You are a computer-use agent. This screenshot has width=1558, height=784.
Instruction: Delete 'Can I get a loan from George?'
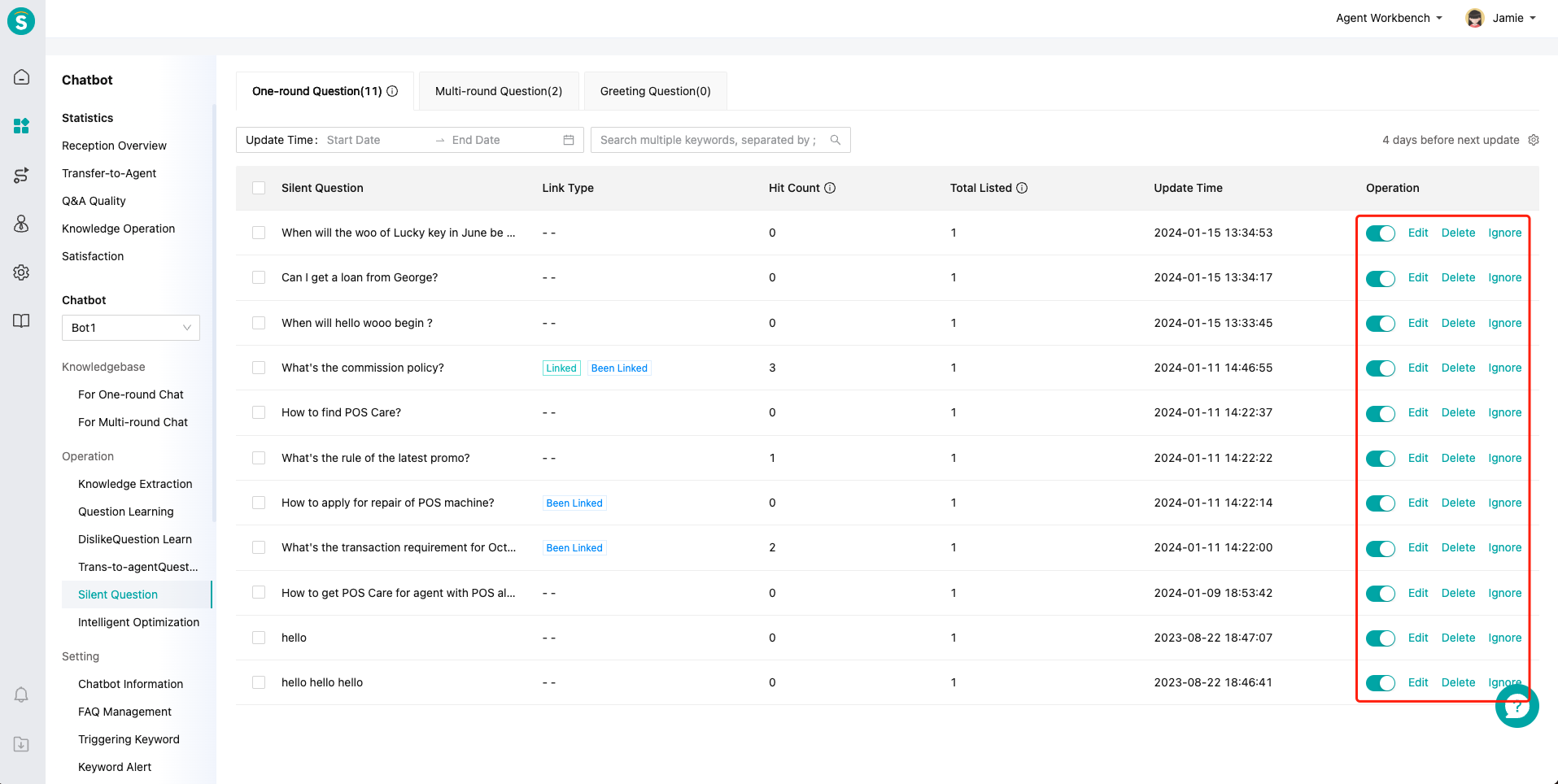click(1458, 277)
